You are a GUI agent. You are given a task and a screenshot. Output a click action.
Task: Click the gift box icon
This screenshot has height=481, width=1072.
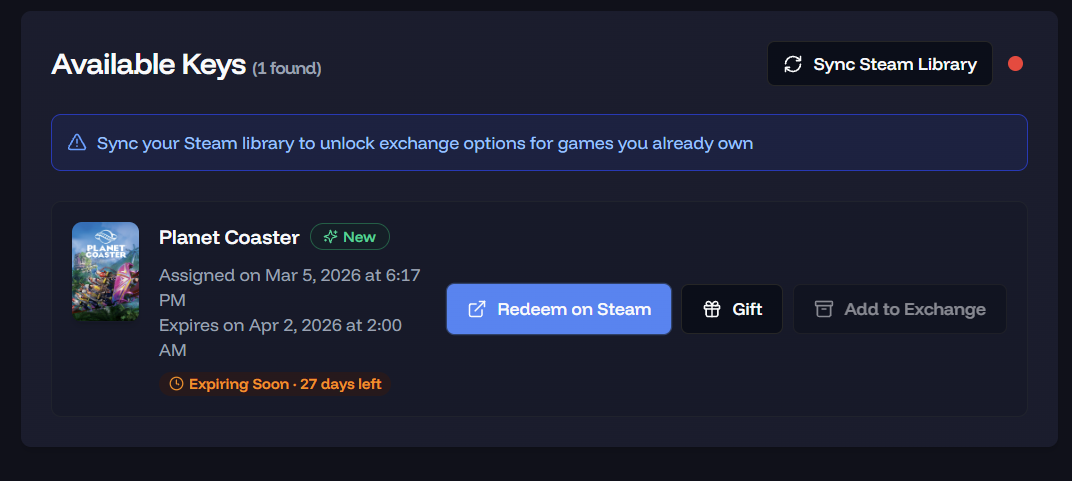(x=712, y=309)
